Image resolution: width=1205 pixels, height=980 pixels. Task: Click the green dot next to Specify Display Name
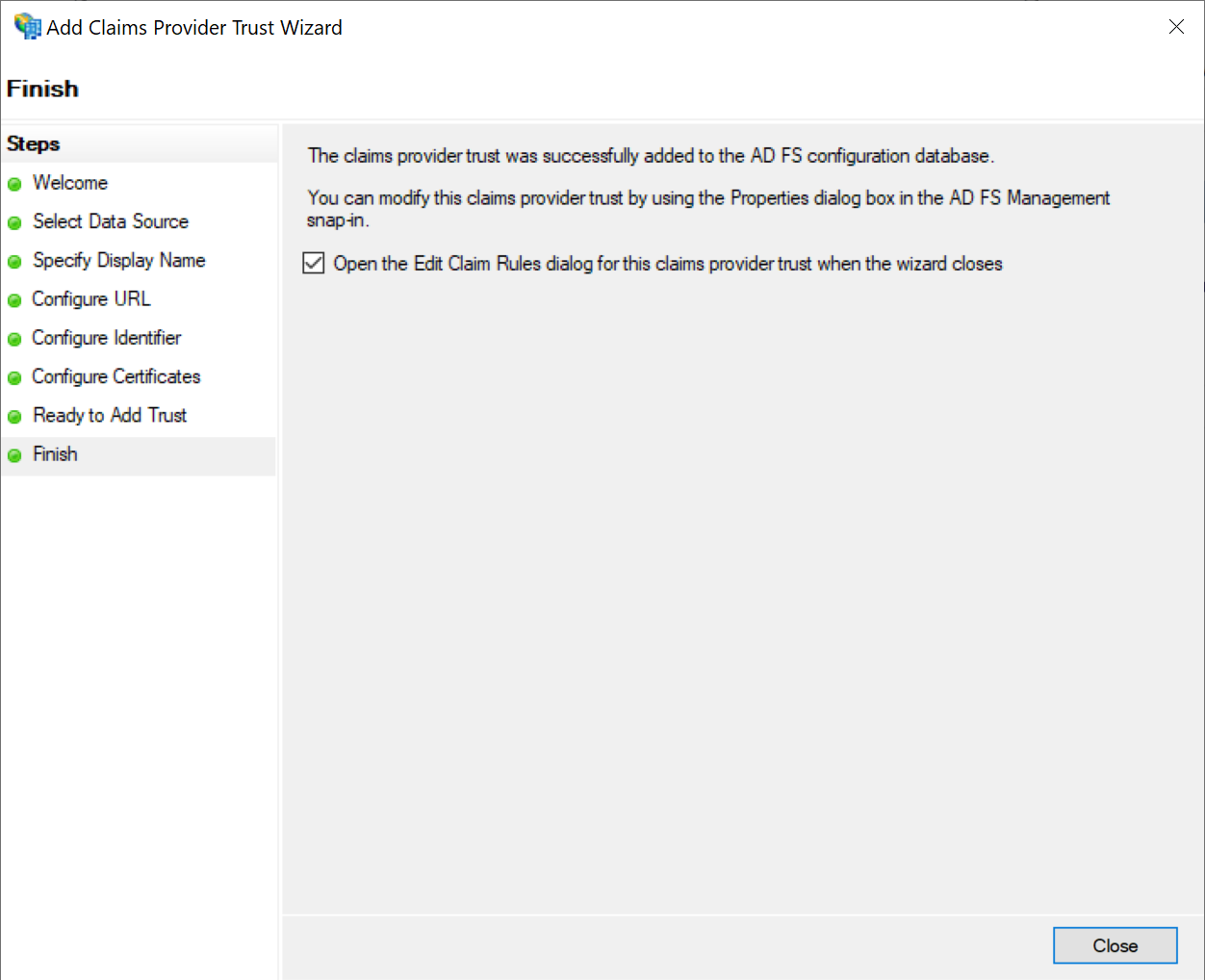(14, 262)
